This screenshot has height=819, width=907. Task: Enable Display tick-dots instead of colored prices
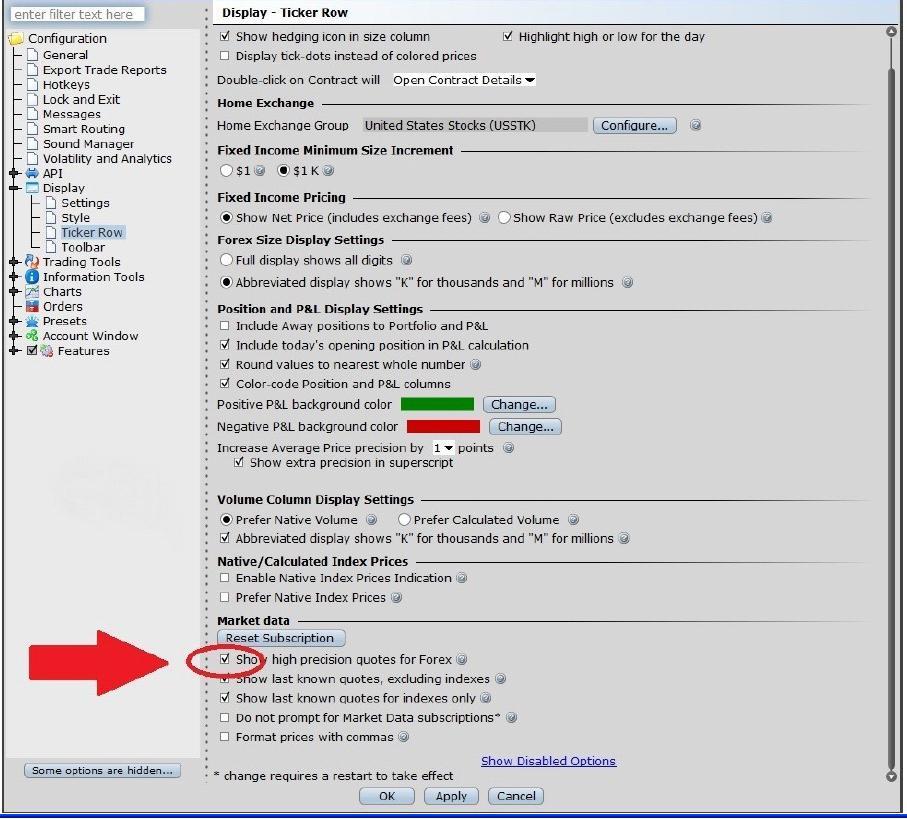coord(224,56)
